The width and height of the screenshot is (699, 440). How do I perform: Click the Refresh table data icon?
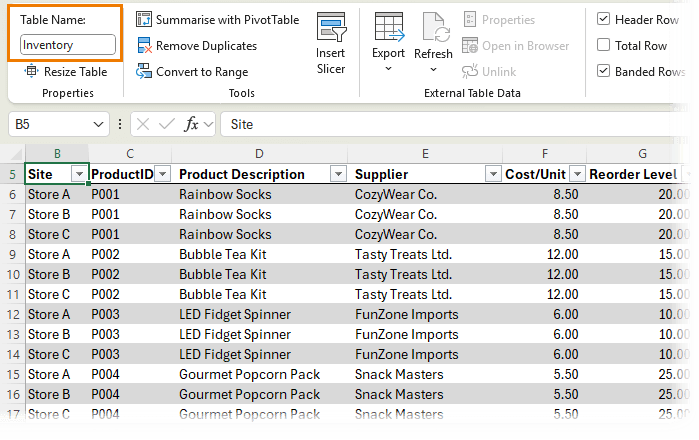coord(434,28)
